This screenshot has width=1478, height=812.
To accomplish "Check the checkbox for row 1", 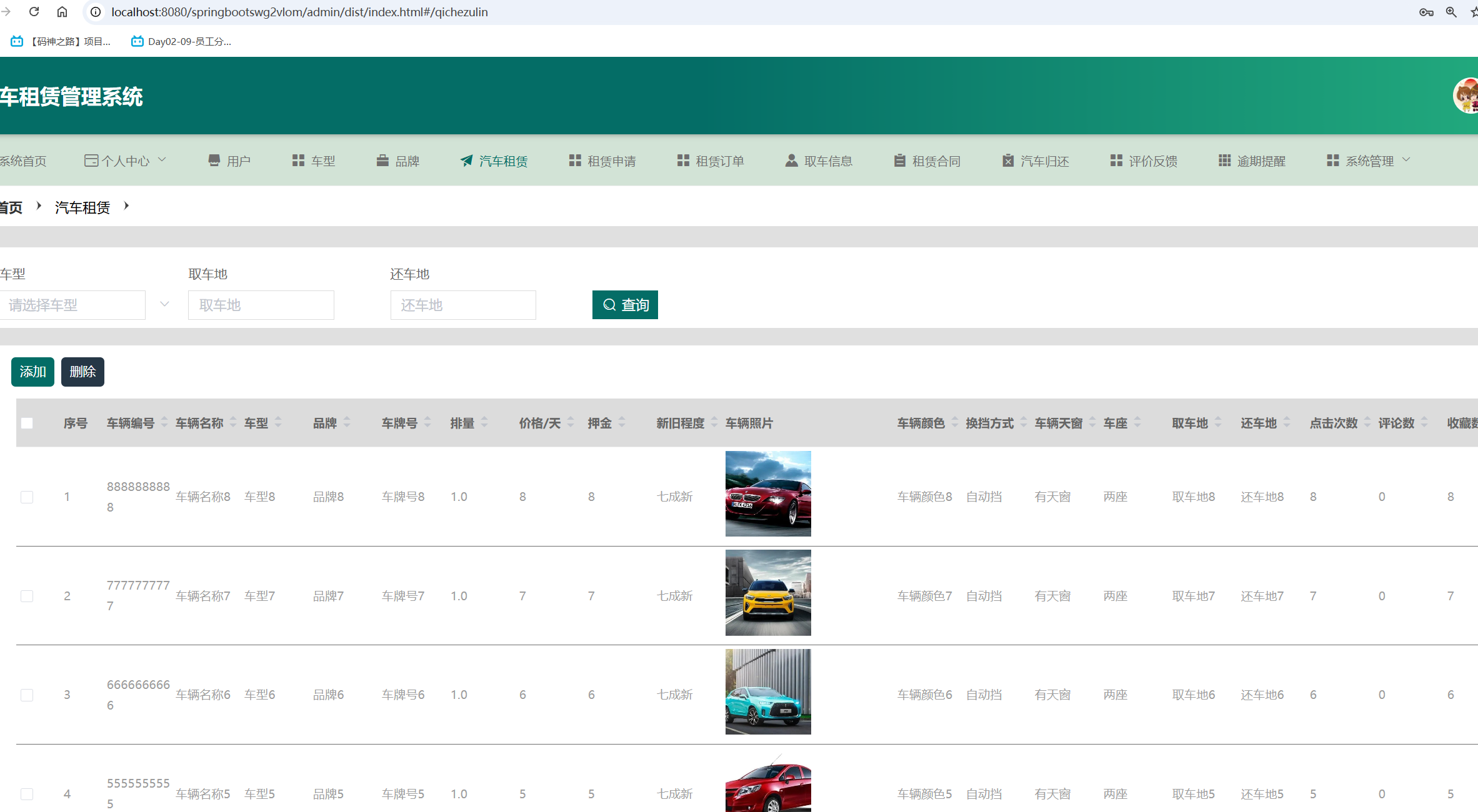I will (27, 497).
